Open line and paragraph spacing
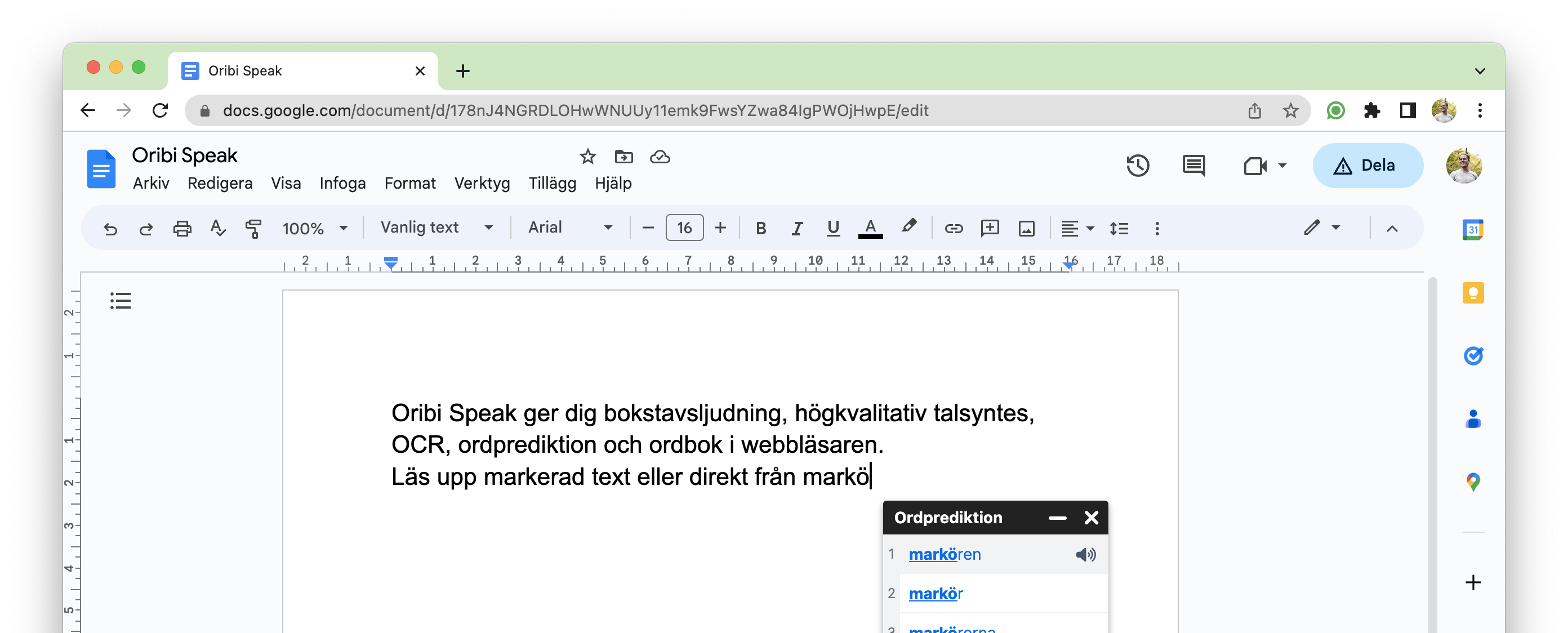 coord(1119,229)
